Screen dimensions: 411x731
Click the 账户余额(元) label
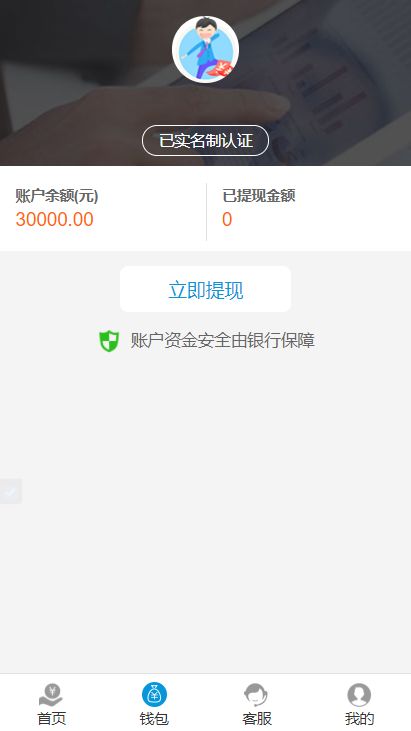pos(57,196)
